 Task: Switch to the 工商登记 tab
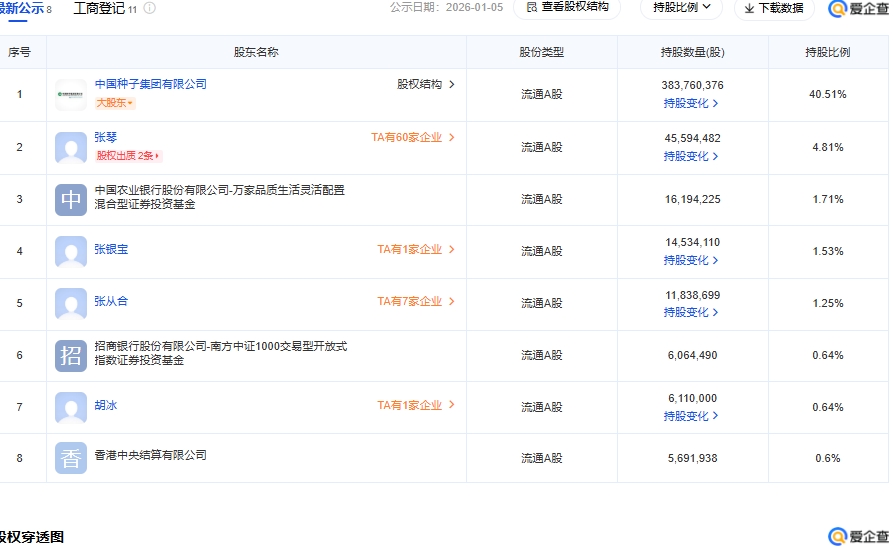tap(105, 9)
